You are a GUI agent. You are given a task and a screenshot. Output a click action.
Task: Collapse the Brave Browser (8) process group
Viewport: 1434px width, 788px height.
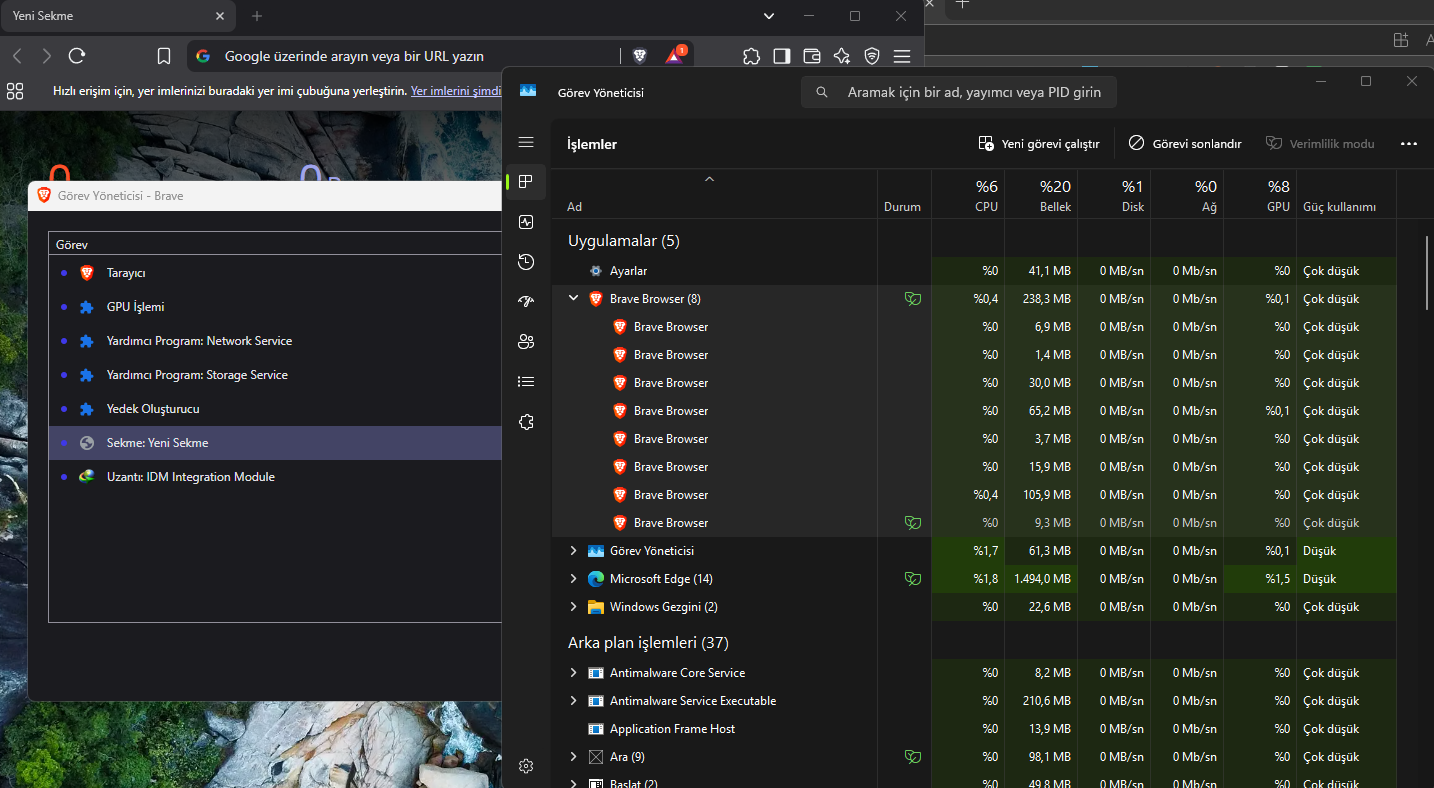(574, 298)
